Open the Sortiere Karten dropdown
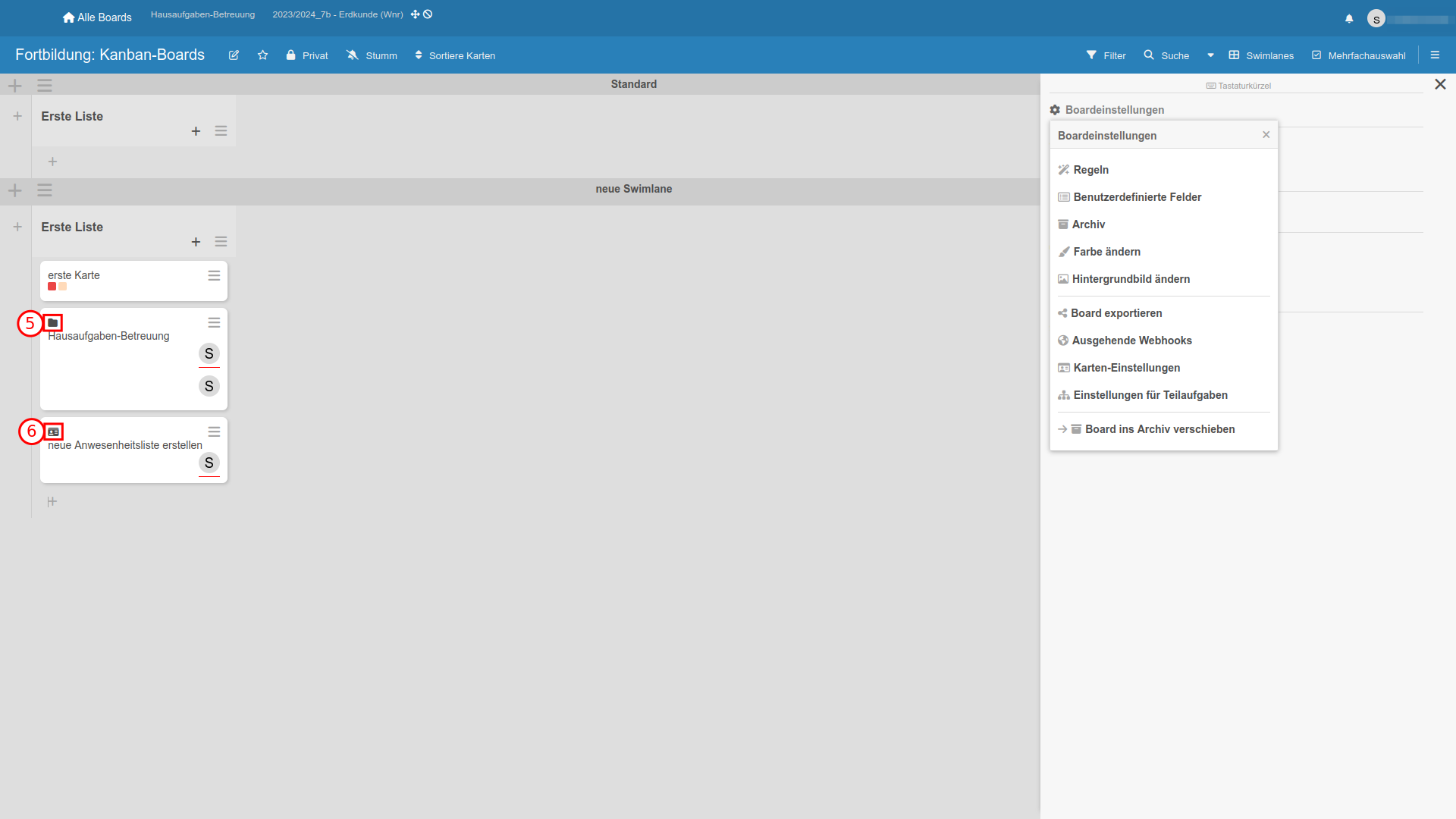This screenshot has width=1456, height=819. point(455,55)
